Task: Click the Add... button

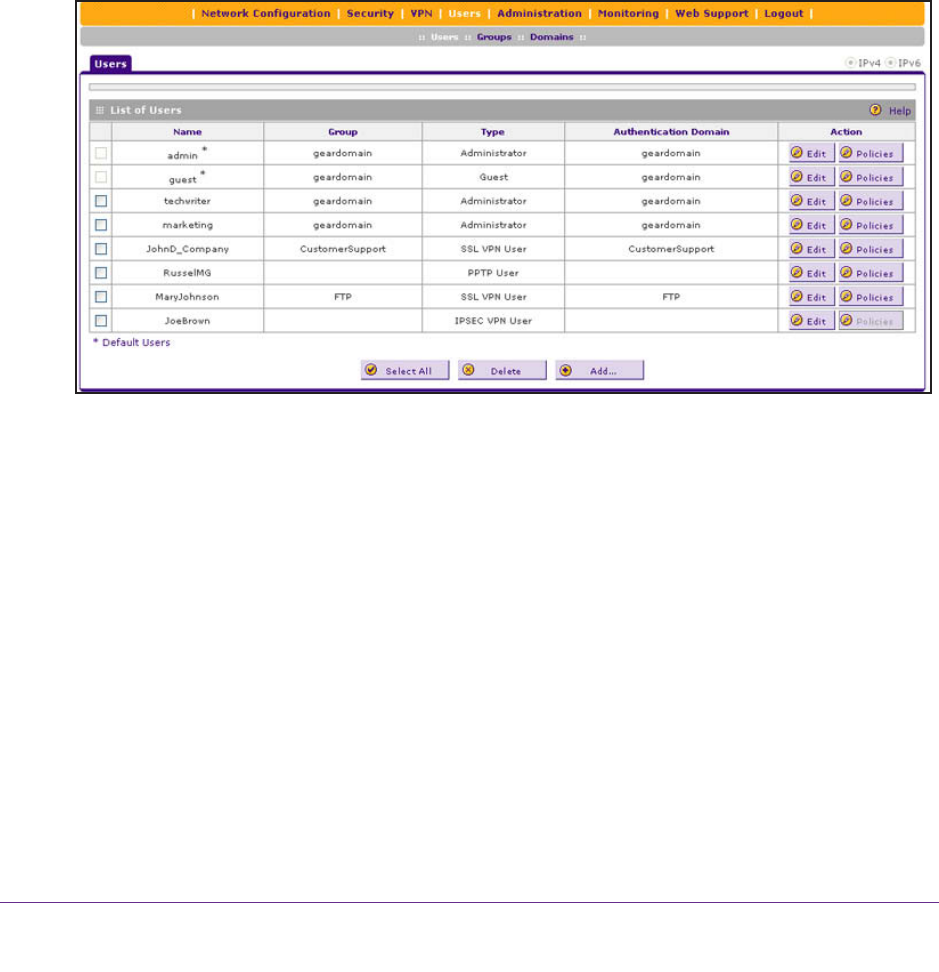Action: (x=599, y=371)
